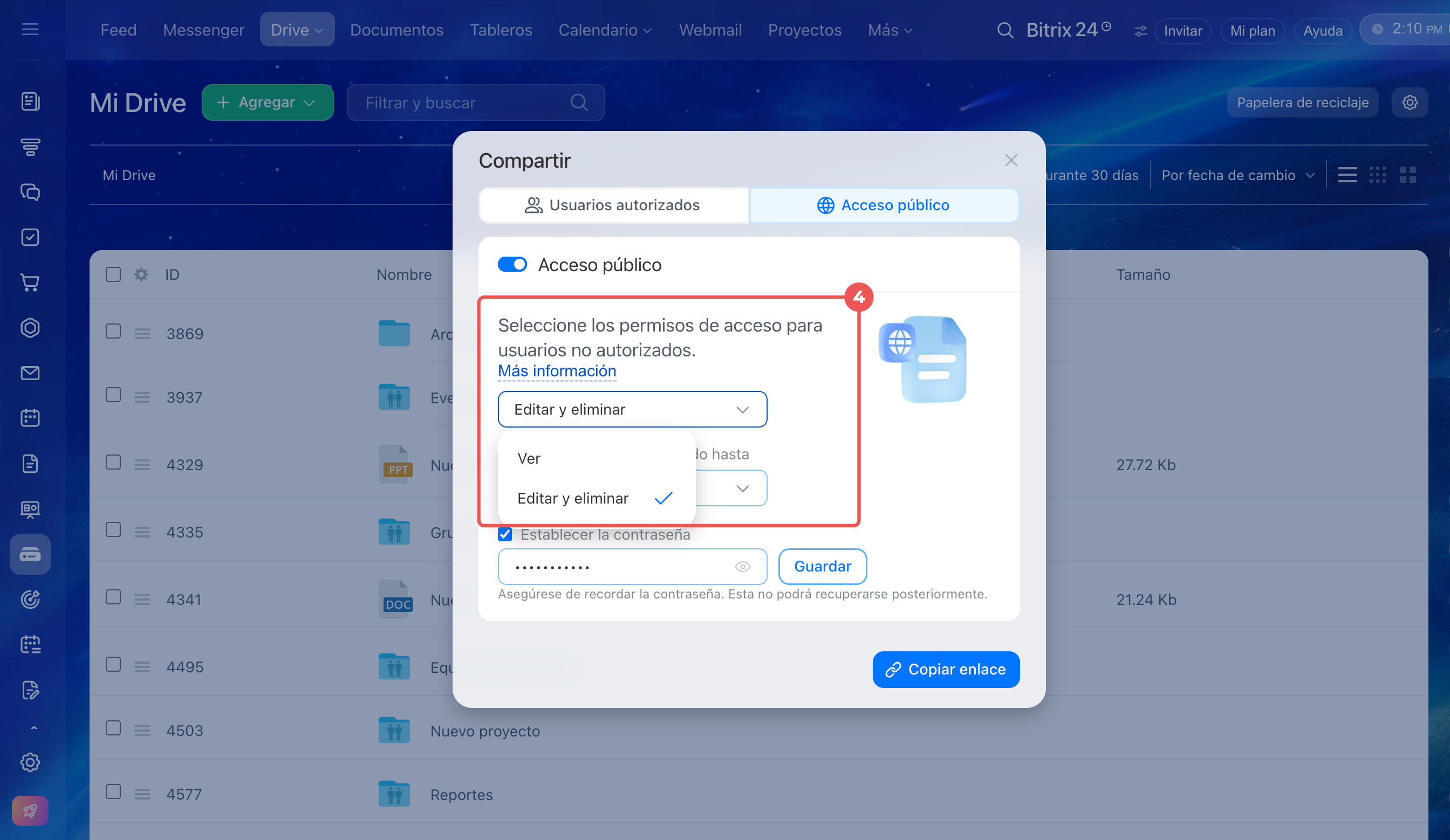
Task: Open Mi Drive settings gear at top right
Action: (1409, 102)
